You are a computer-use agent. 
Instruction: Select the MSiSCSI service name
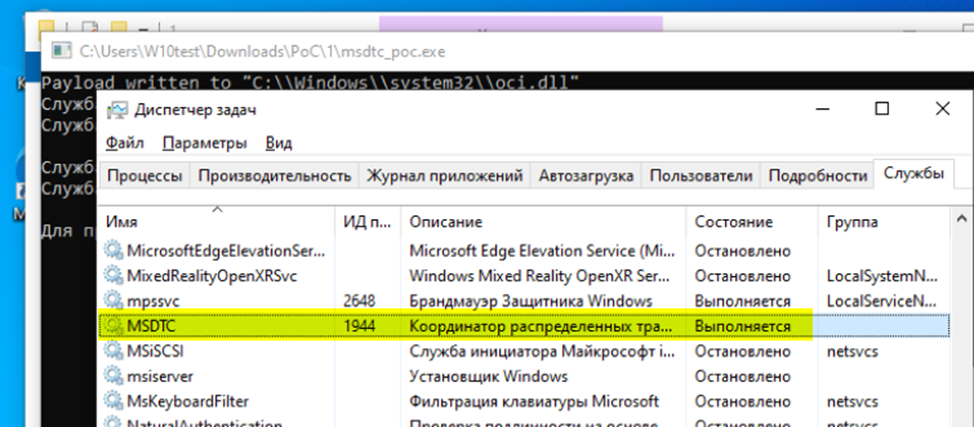pos(155,351)
